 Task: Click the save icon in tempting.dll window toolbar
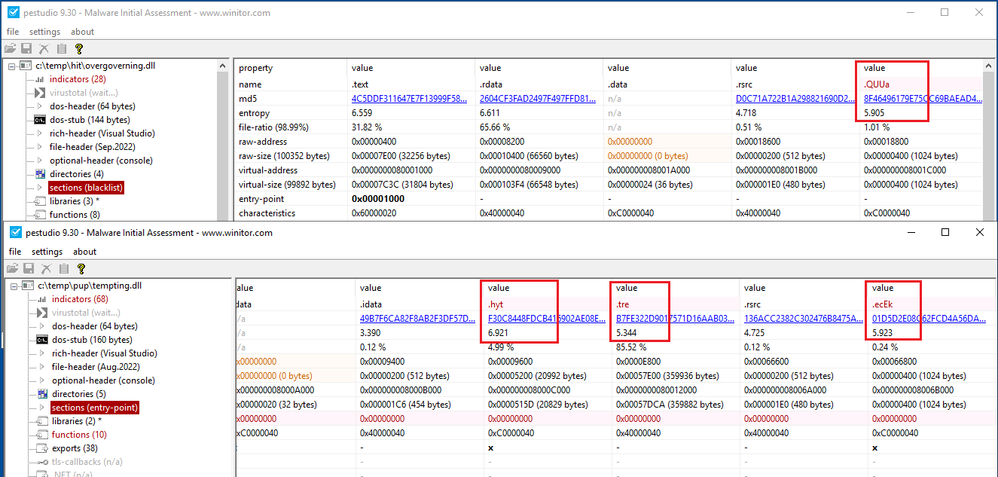27,268
